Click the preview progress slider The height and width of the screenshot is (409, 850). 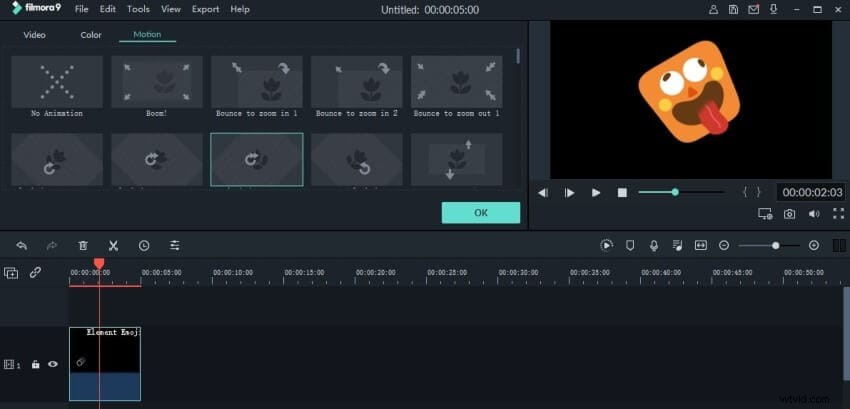pos(681,192)
